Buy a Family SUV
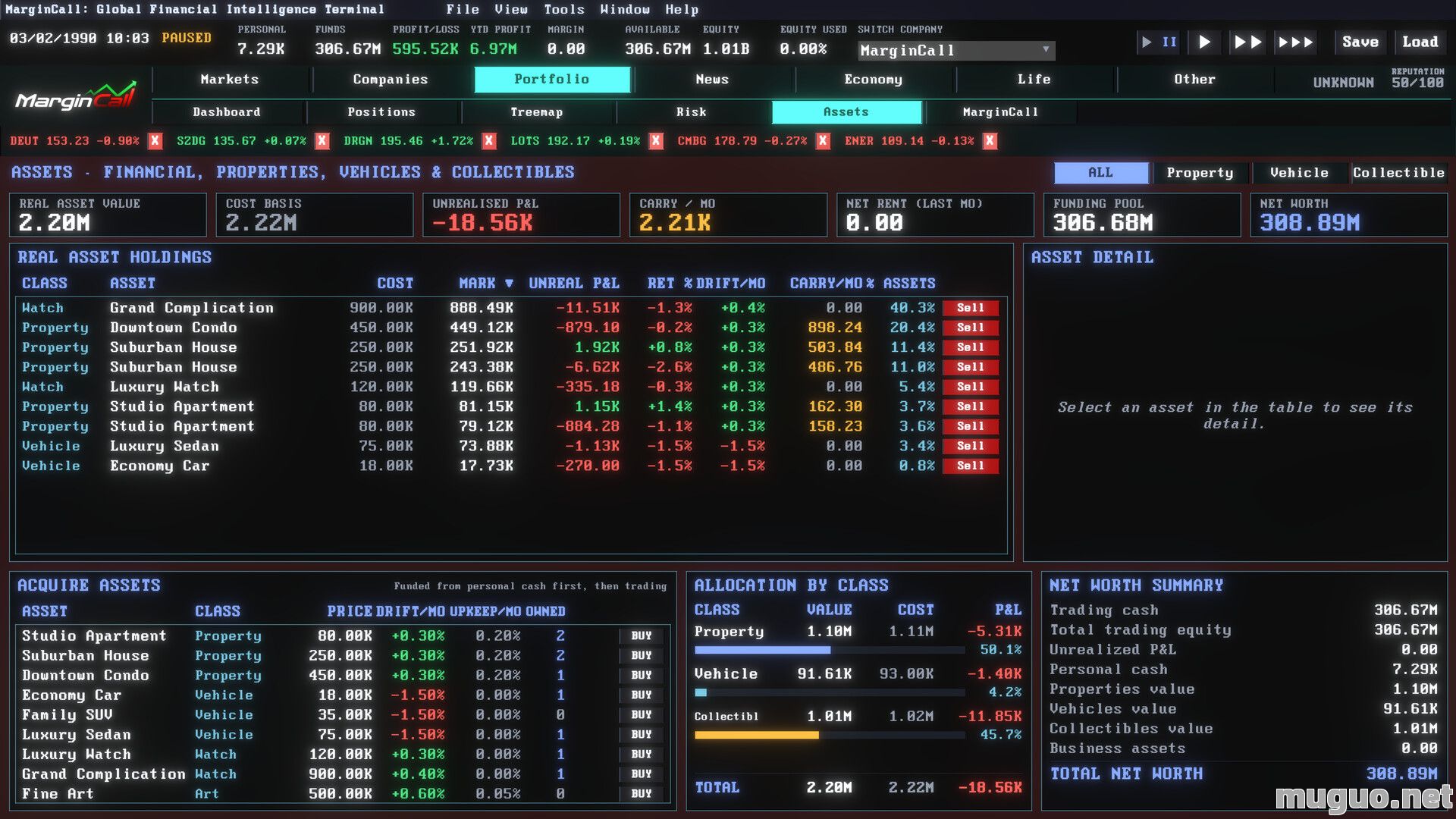This screenshot has width=1456, height=819. 642,714
